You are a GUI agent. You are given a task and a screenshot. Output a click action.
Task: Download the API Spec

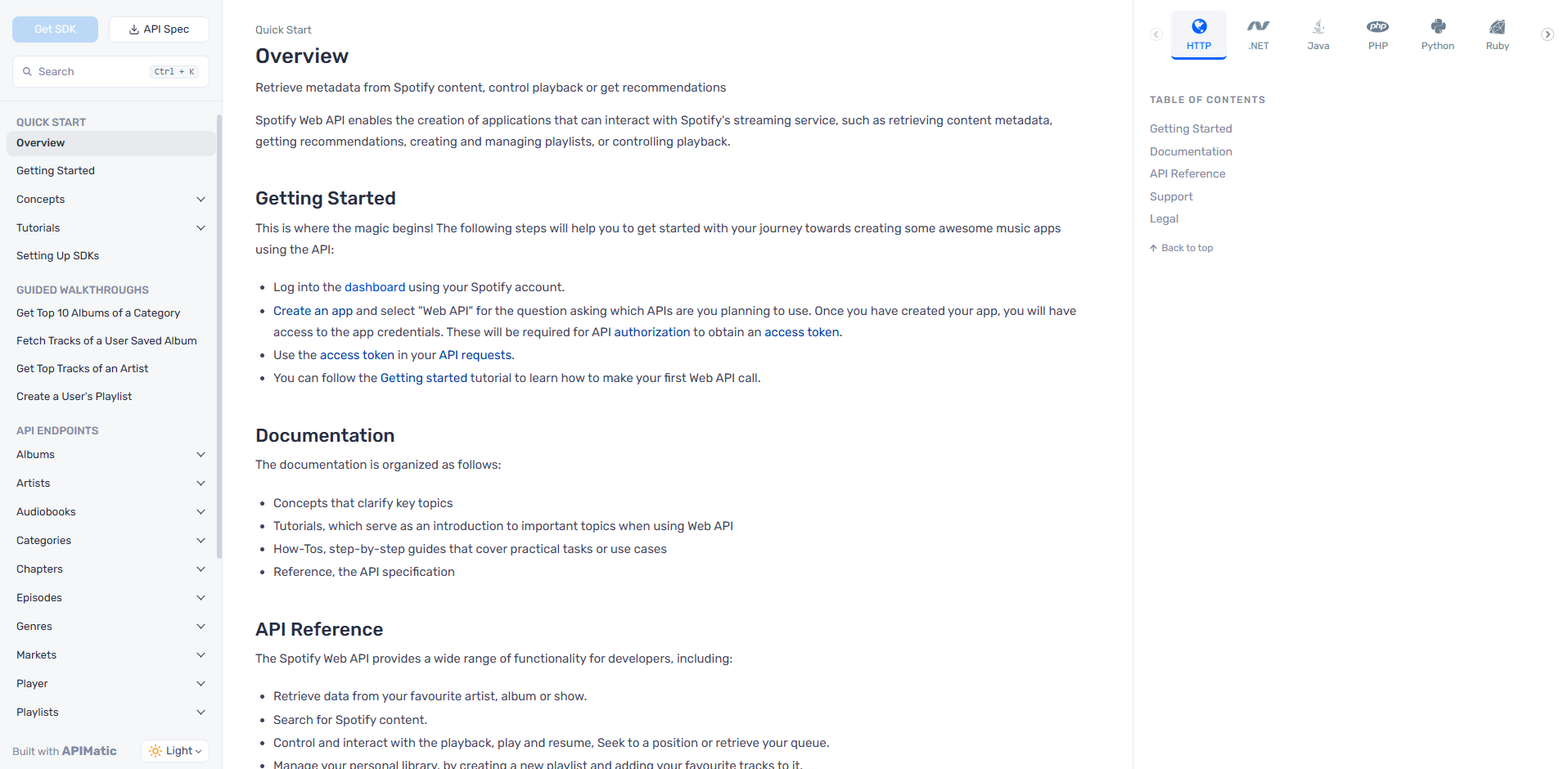click(159, 29)
